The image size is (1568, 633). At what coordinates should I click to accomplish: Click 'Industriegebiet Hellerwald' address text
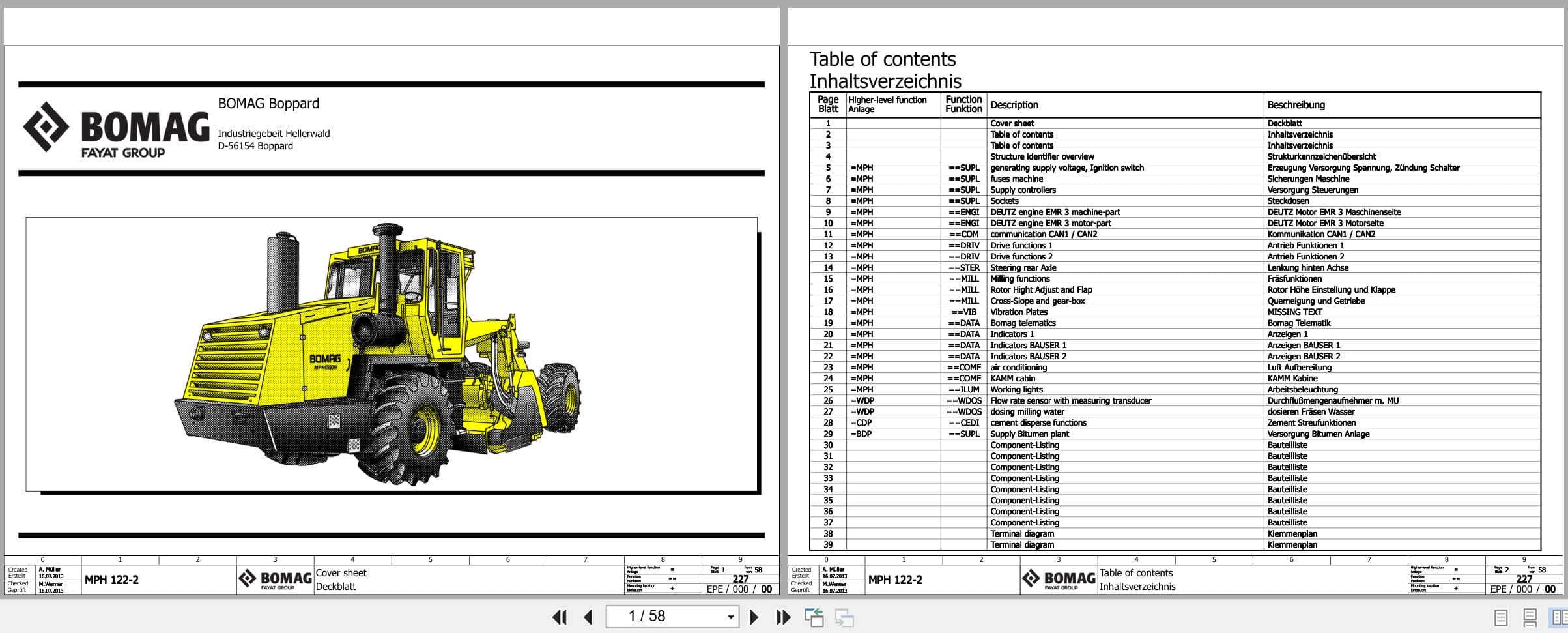tap(274, 134)
